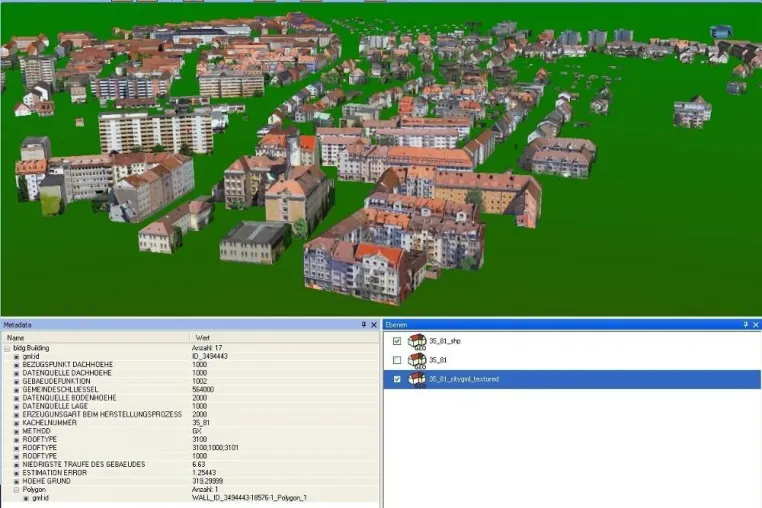The image size is (762, 508).
Task: Select the HOEHE GRUND attribute row
Action: (190, 481)
